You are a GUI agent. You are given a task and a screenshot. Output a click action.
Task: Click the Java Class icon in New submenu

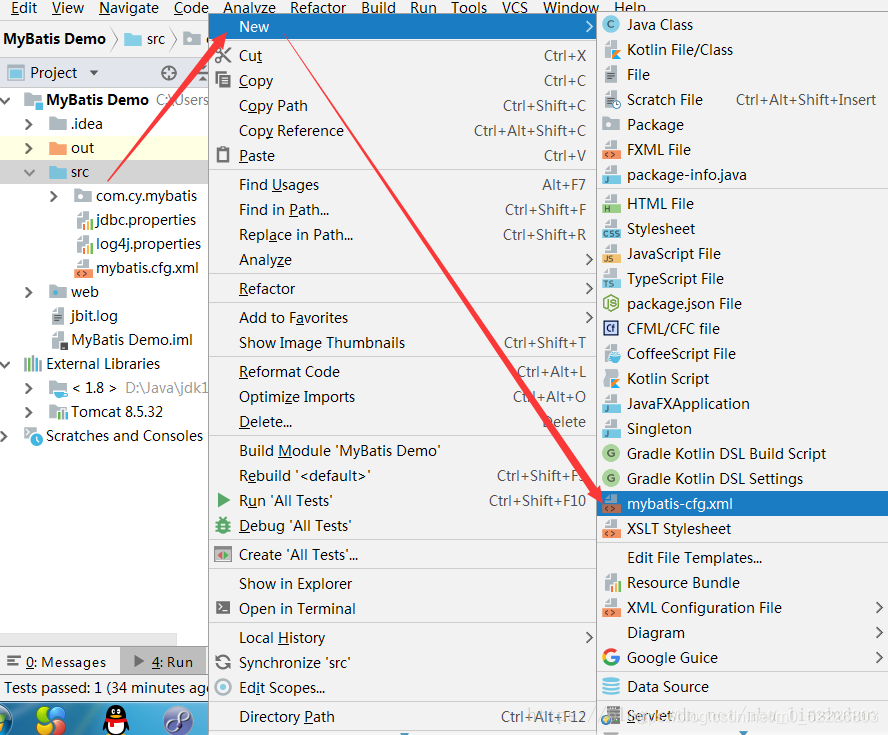click(x=611, y=25)
